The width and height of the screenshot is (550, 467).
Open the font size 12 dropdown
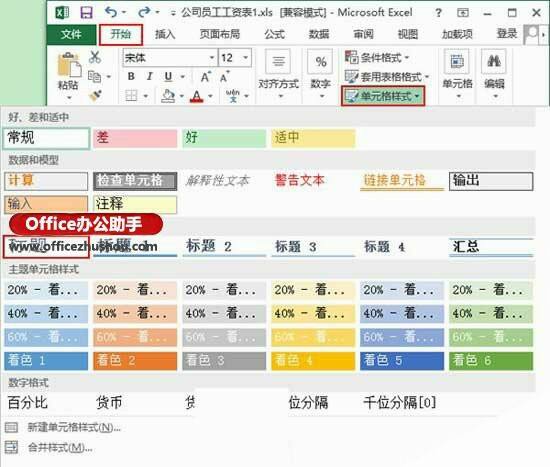[x=246, y=58]
